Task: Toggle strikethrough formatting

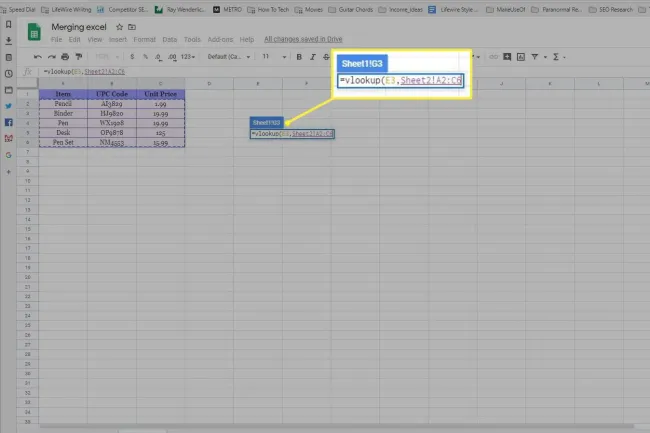Action: coord(326,57)
